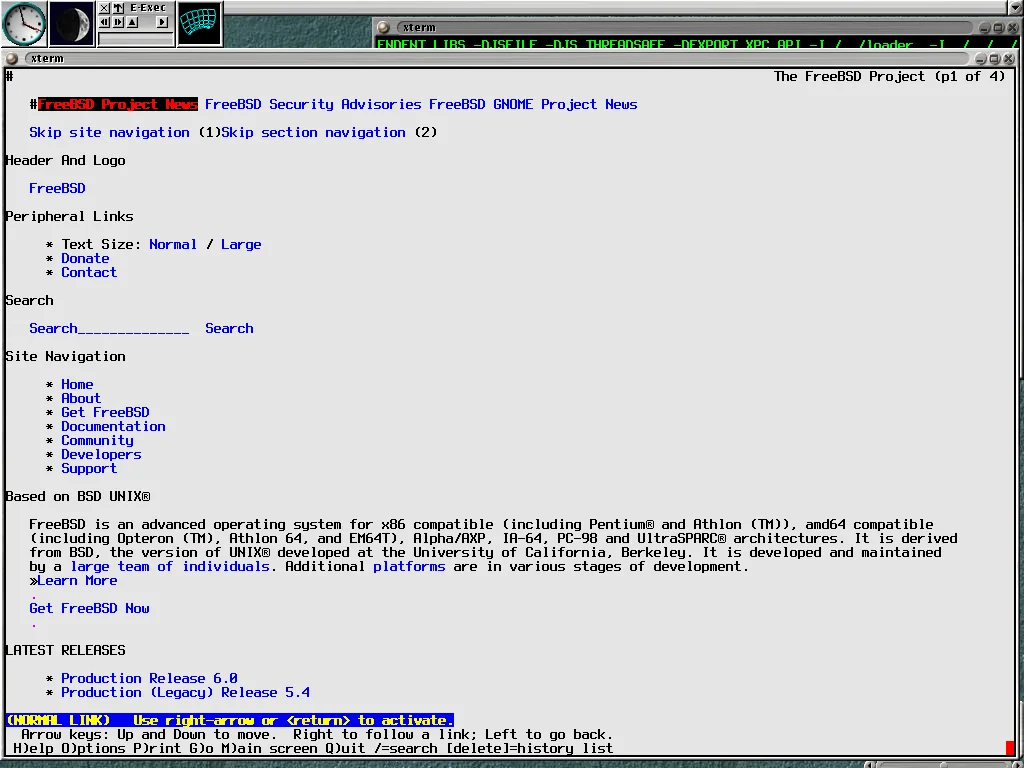Click the X button in E-Exec applet
Viewport: 1024px width, 768px height.
tap(104, 8)
